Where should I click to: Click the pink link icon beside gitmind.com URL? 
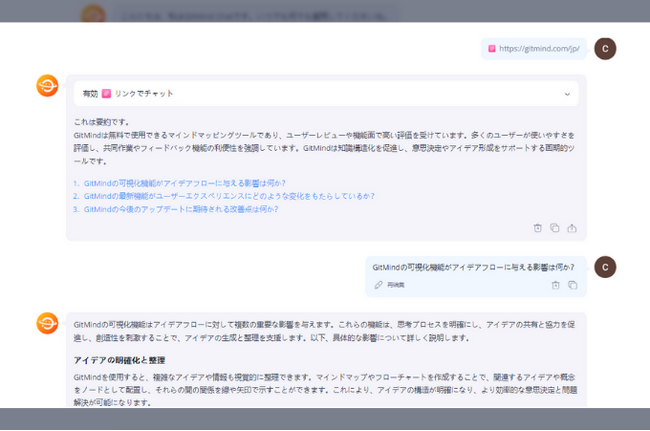pyautogui.click(x=492, y=48)
